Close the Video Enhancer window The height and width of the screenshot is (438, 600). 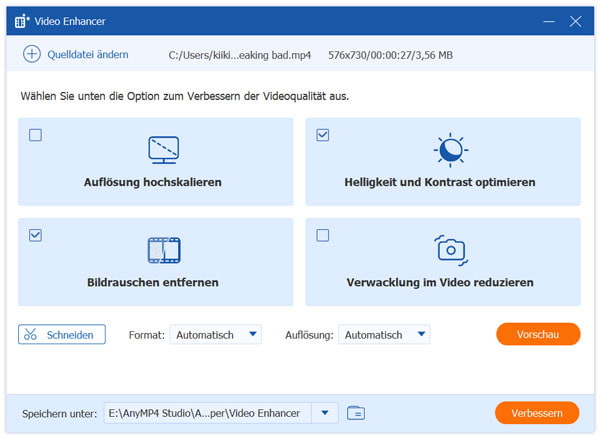[x=576, y=21]
